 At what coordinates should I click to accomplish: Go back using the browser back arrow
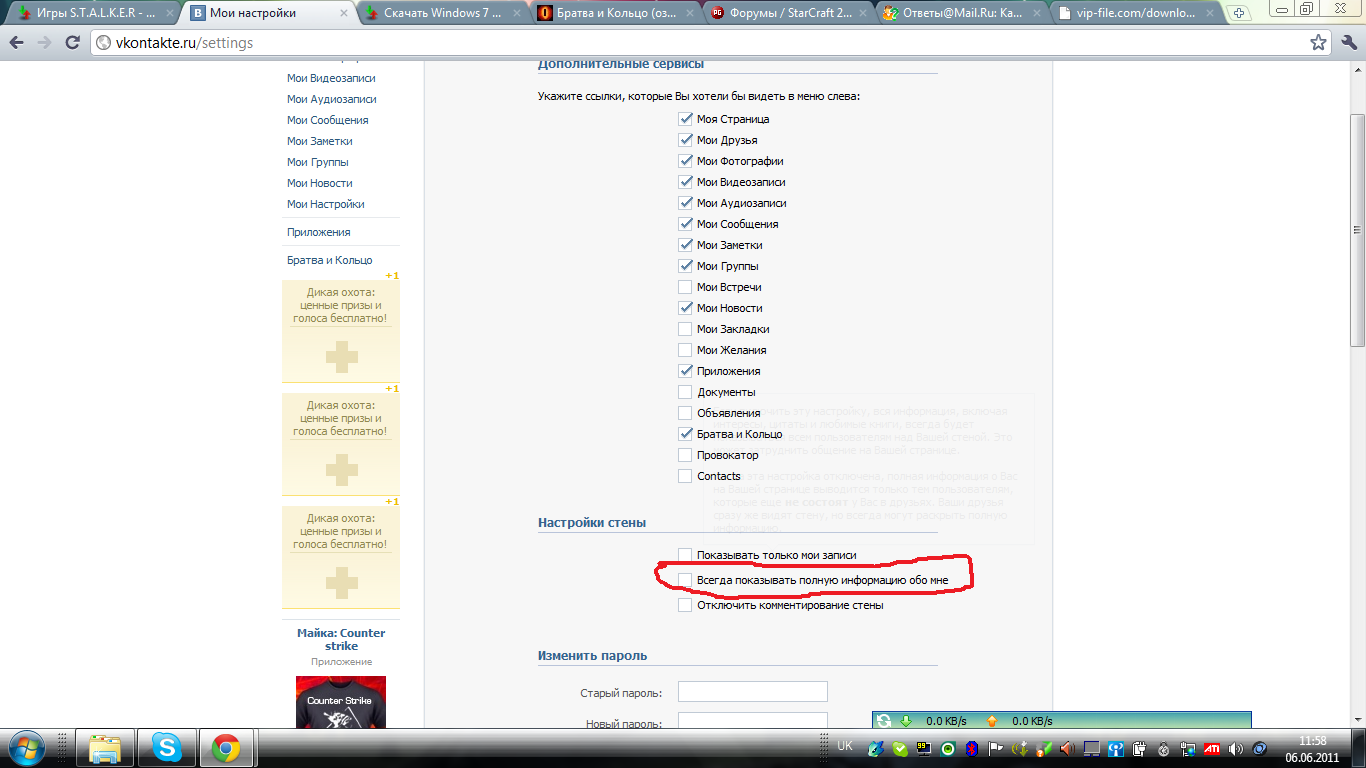pyautogui.click(x=17, y=43)
